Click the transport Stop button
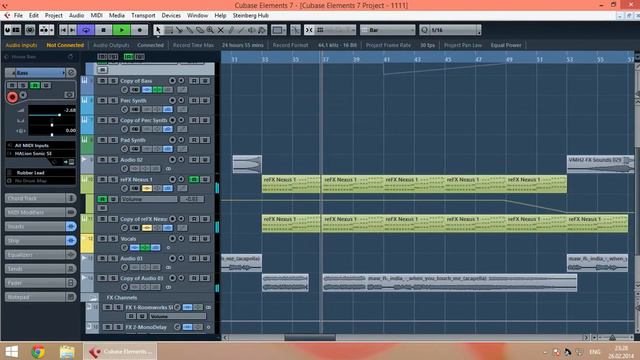 pyautogui.click(x=104, y=30)
